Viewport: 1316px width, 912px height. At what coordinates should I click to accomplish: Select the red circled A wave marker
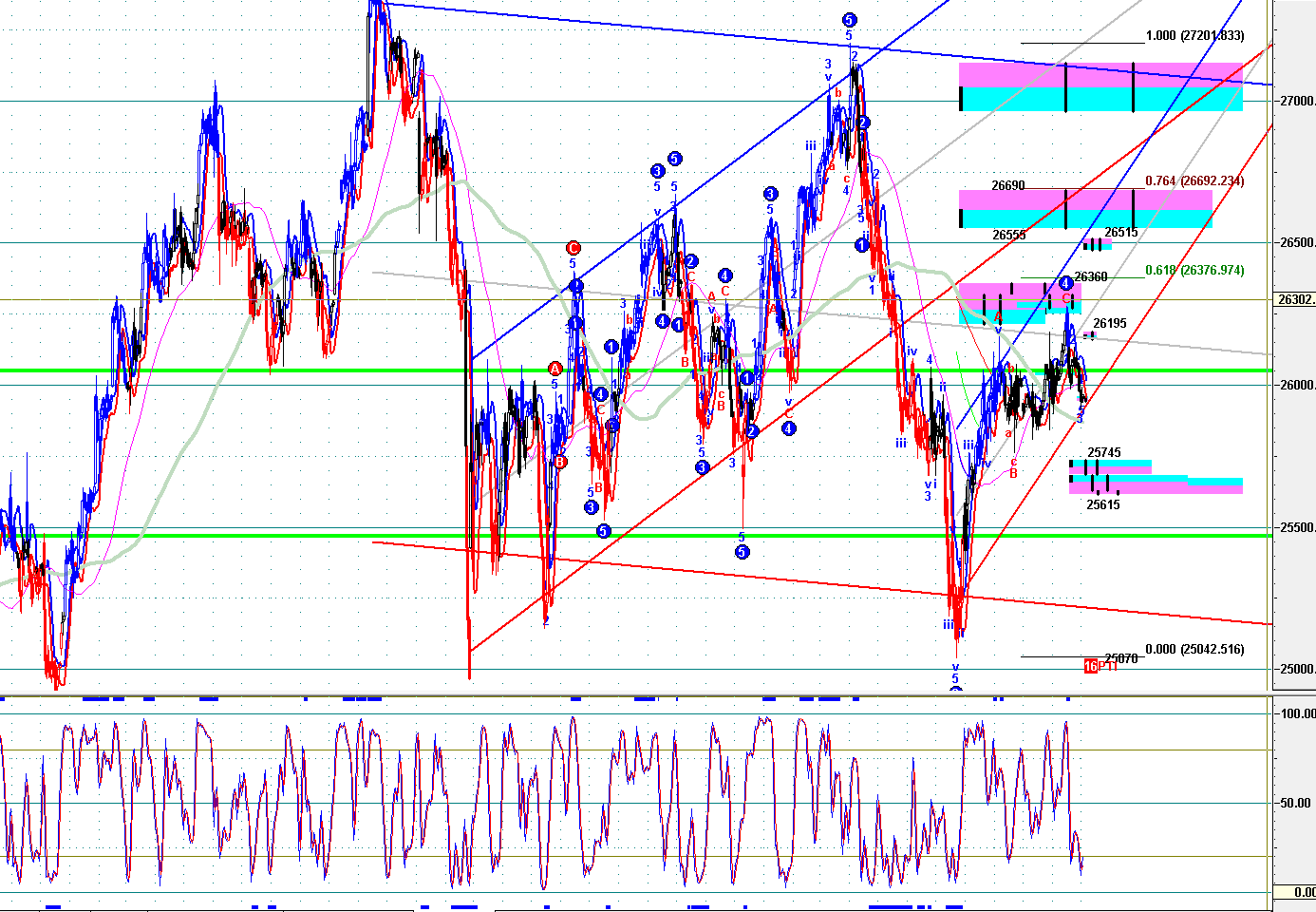[x=555, y=369]
